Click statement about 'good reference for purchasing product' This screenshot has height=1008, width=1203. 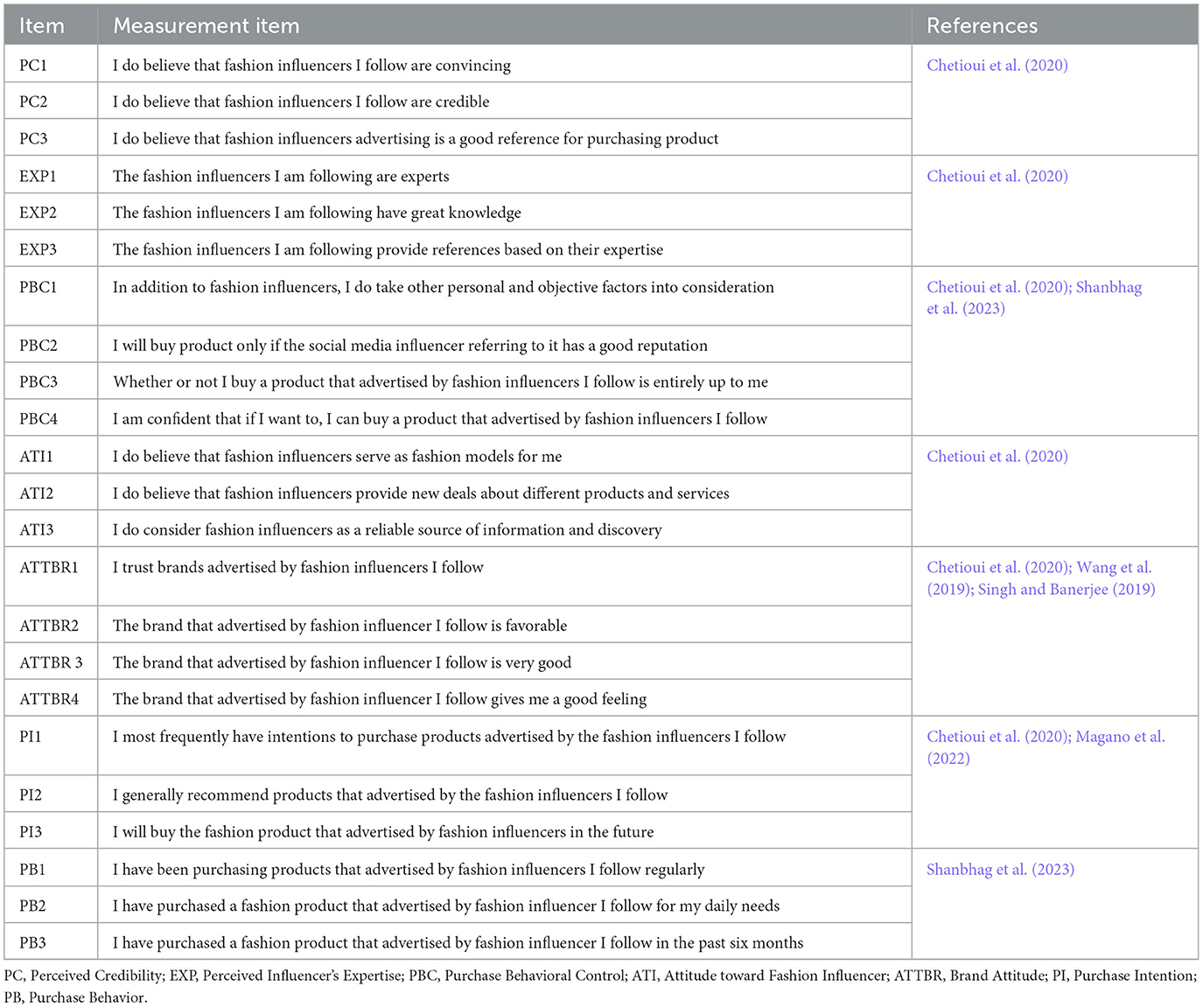pyautogui.click(x=416, y=139)
